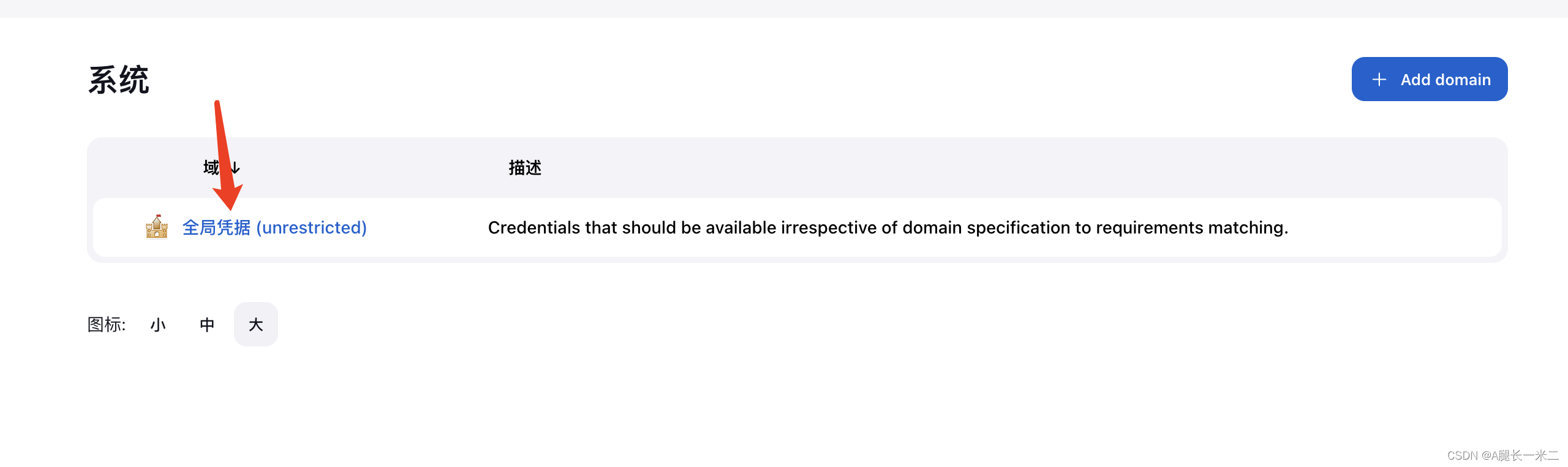This screenshot has width=1568, height=467.
Task: Select the 中 icon size
Action: 207,324
